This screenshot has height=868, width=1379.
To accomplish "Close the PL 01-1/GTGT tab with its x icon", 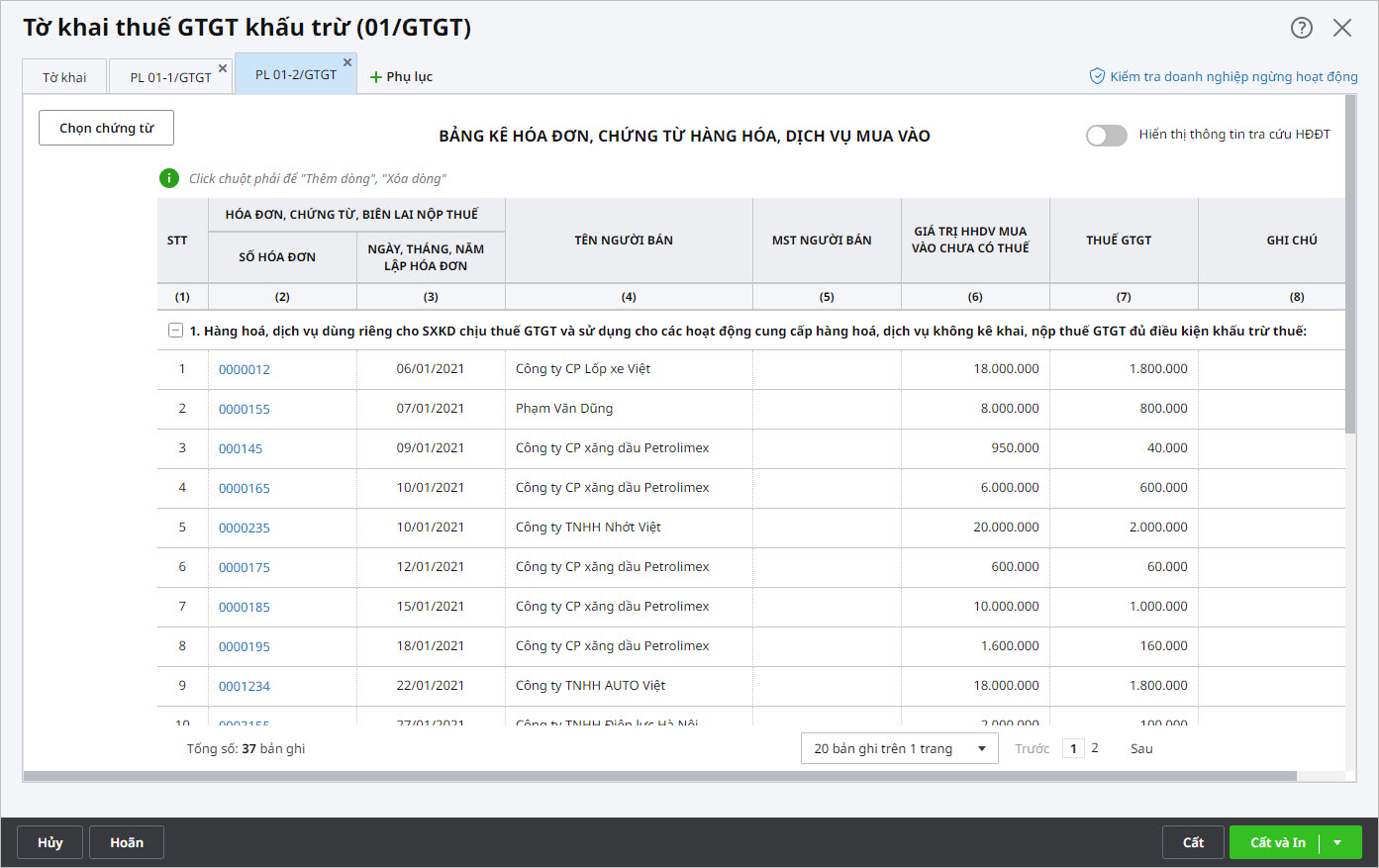I will pyautogui.click(x=223, y=68).
